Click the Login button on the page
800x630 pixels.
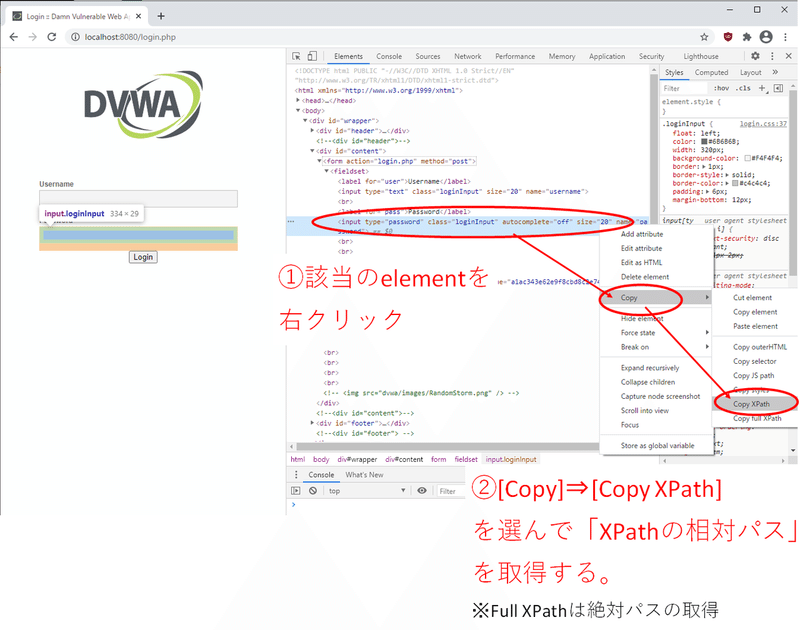(143, 257)
